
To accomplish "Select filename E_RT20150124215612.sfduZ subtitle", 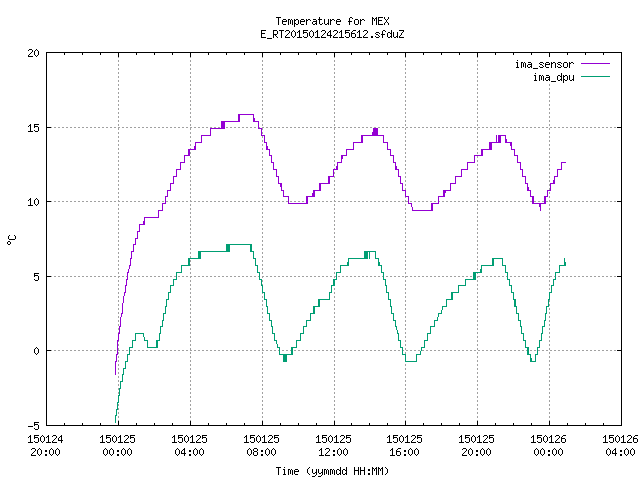I will point(332,34).
